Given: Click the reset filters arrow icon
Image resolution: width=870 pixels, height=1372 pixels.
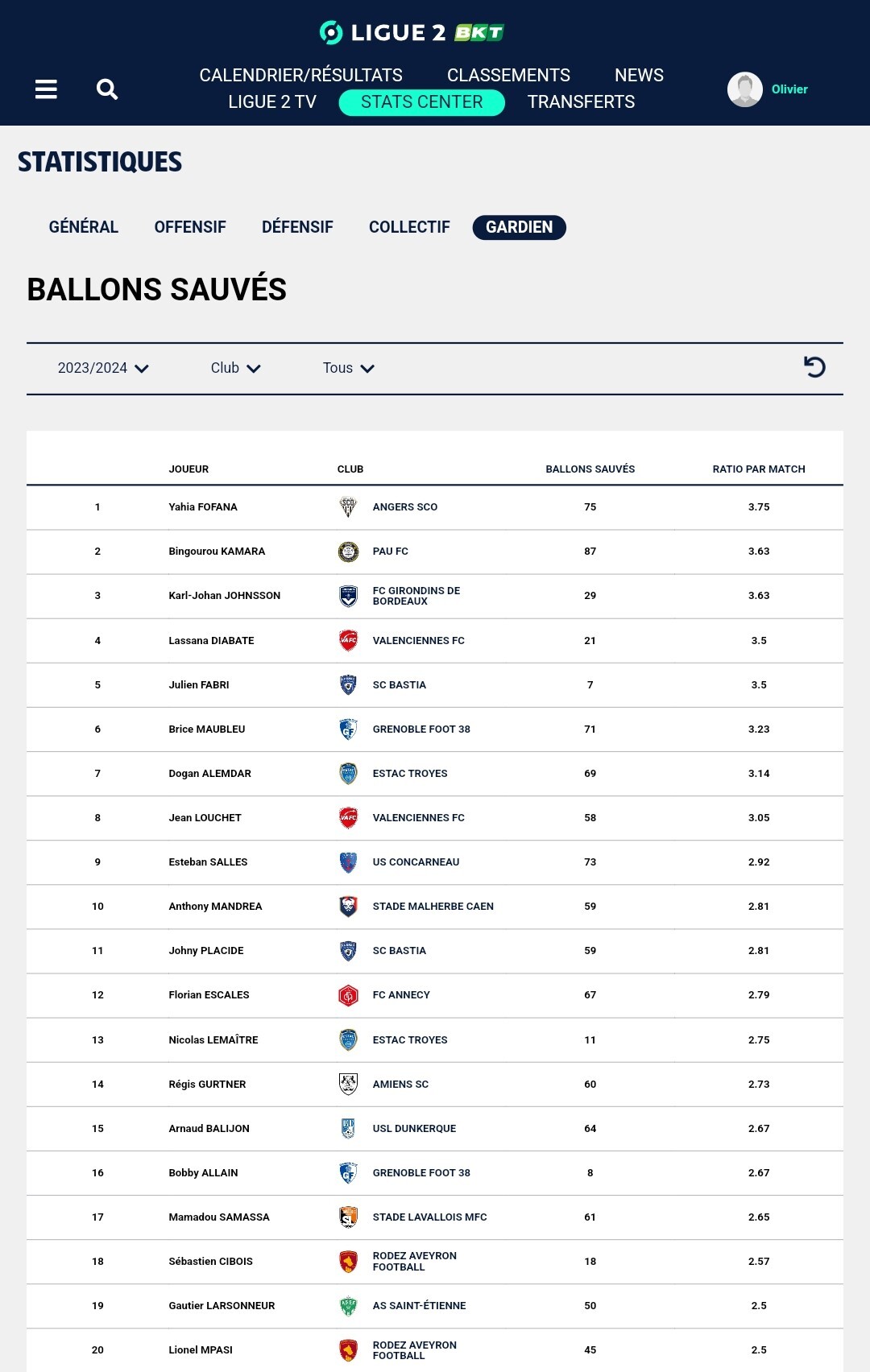Looking at the screenshot, I should click(814, 367).
